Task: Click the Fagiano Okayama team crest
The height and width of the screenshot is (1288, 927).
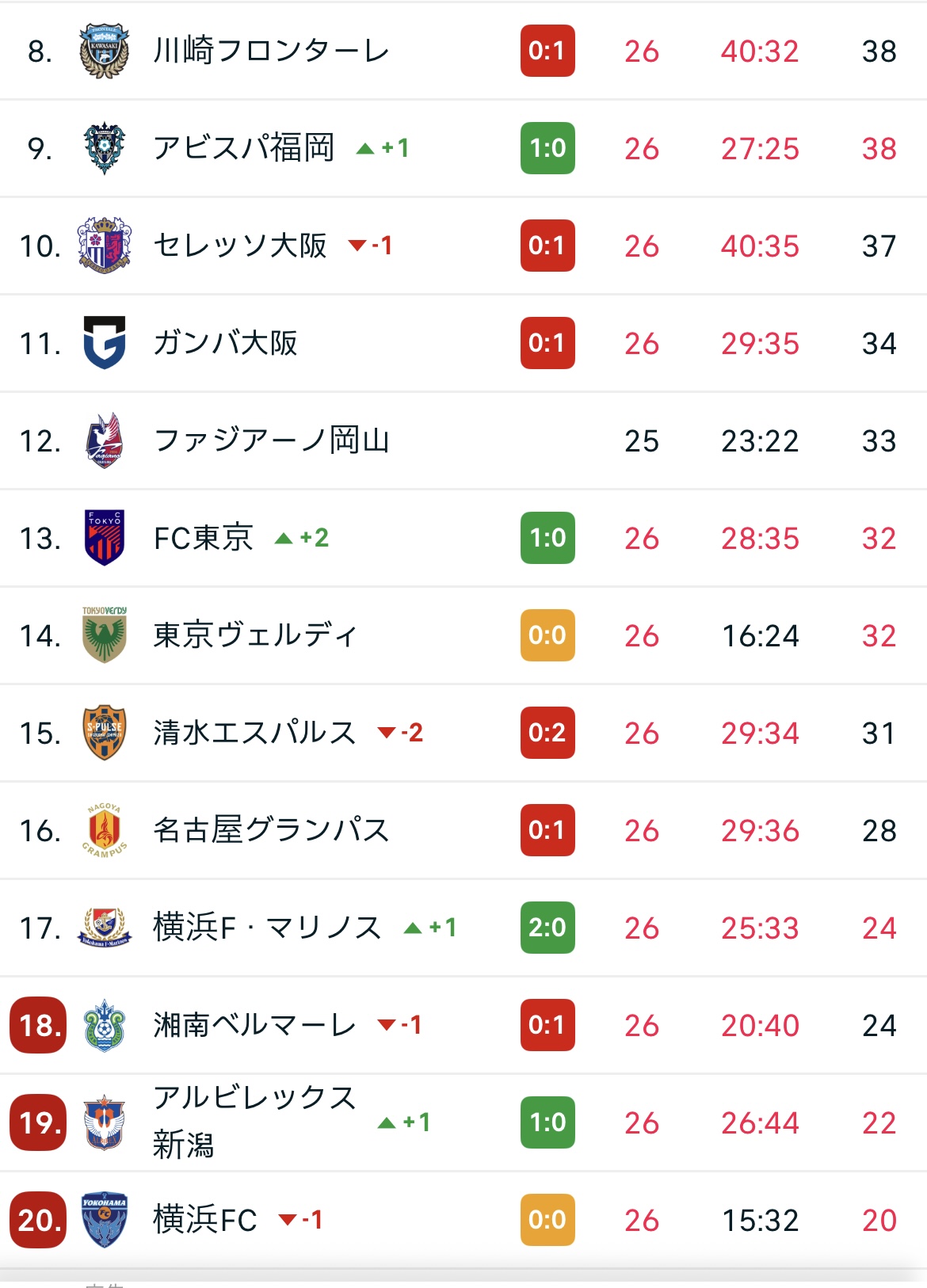Action: [x=105, y=440]
